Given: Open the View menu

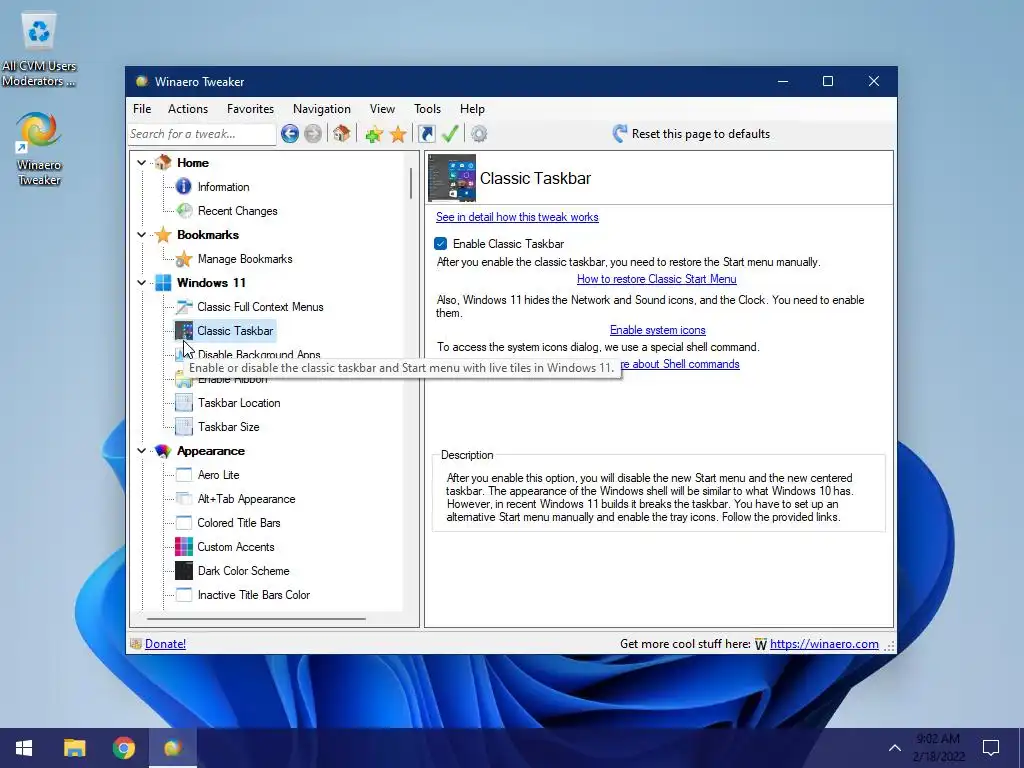Looking at the screenshot, I should click(382, 109).
